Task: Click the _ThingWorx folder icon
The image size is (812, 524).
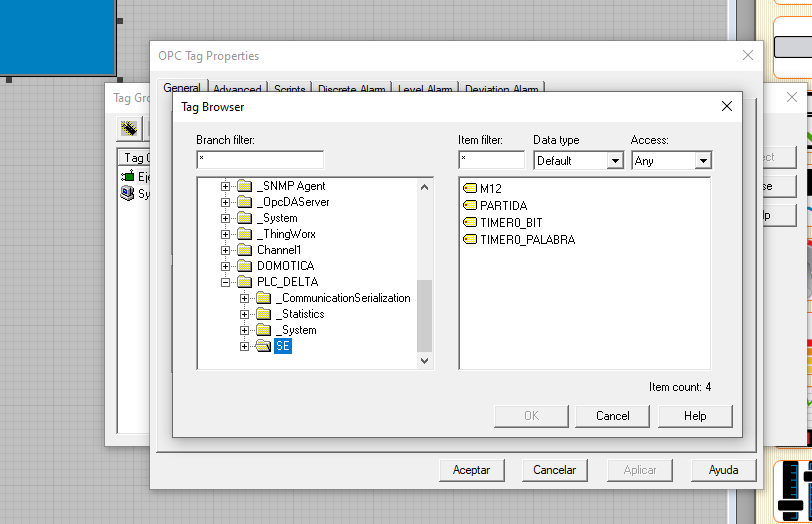Action: 244,234
